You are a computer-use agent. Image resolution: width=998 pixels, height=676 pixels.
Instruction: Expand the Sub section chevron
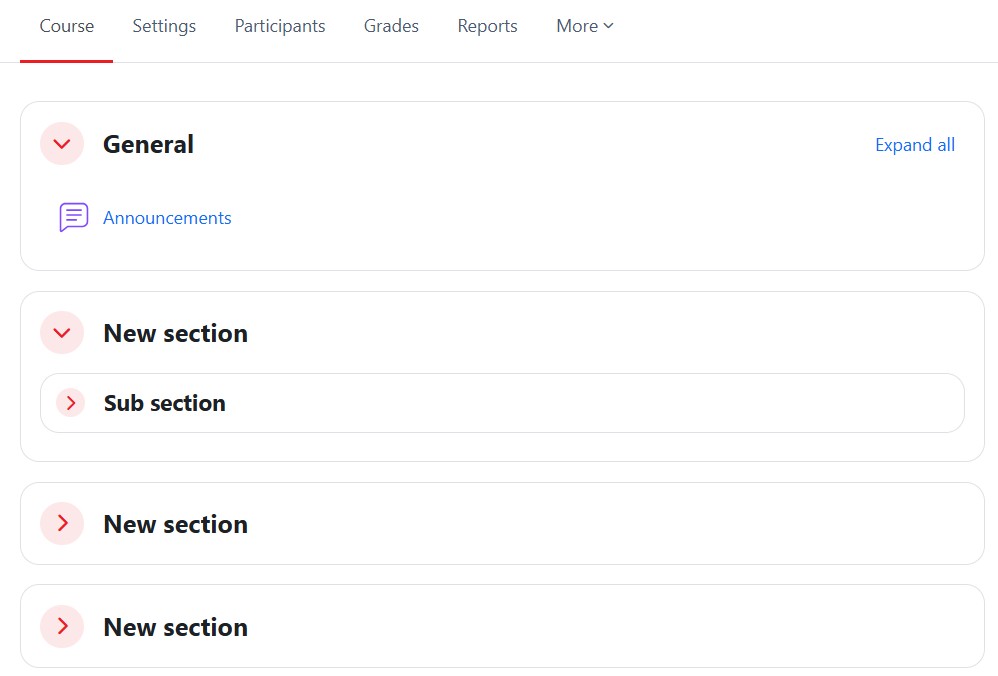[70, 403]
